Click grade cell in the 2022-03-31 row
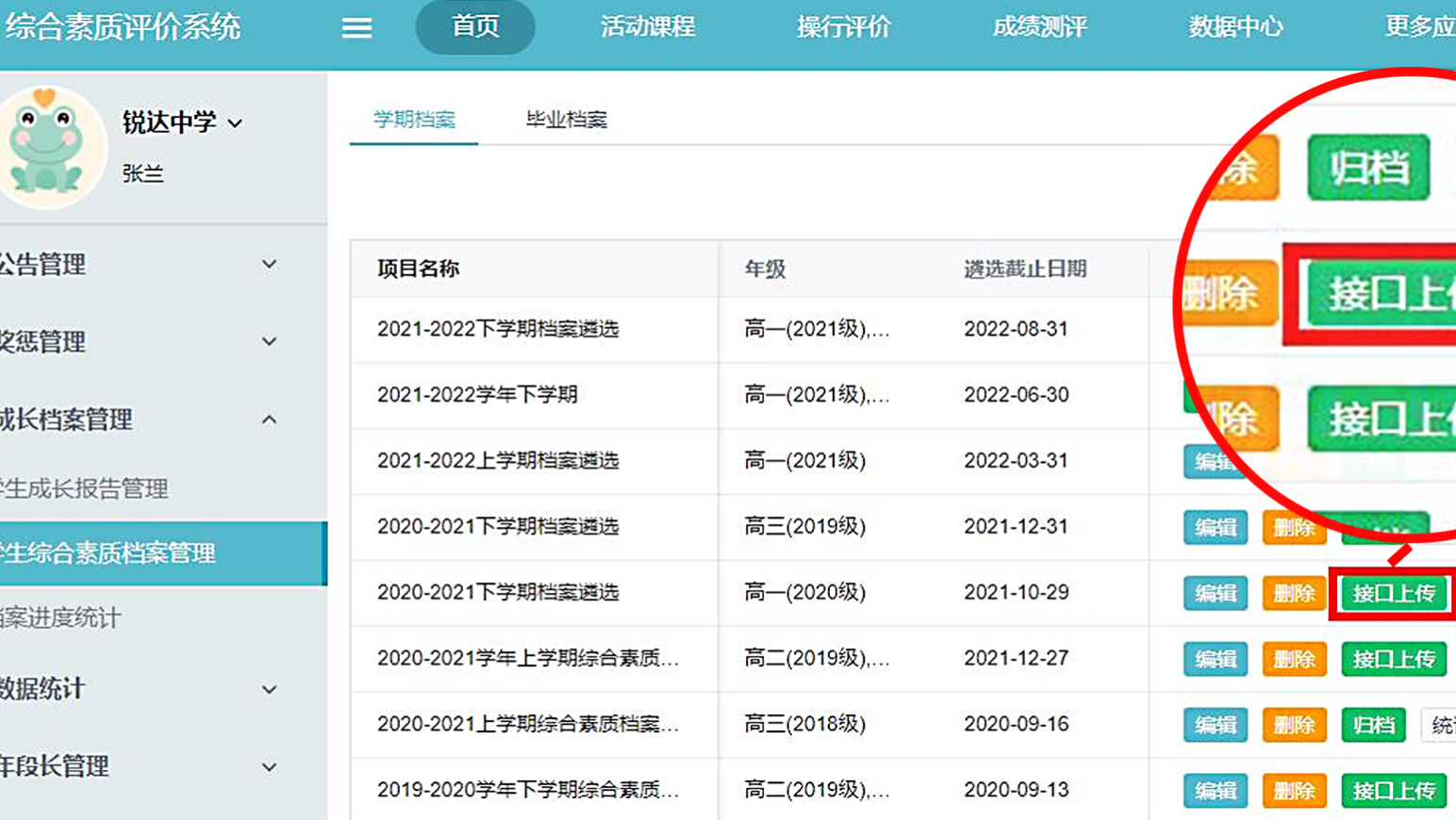1456x820 pixels. coord(805,460)
